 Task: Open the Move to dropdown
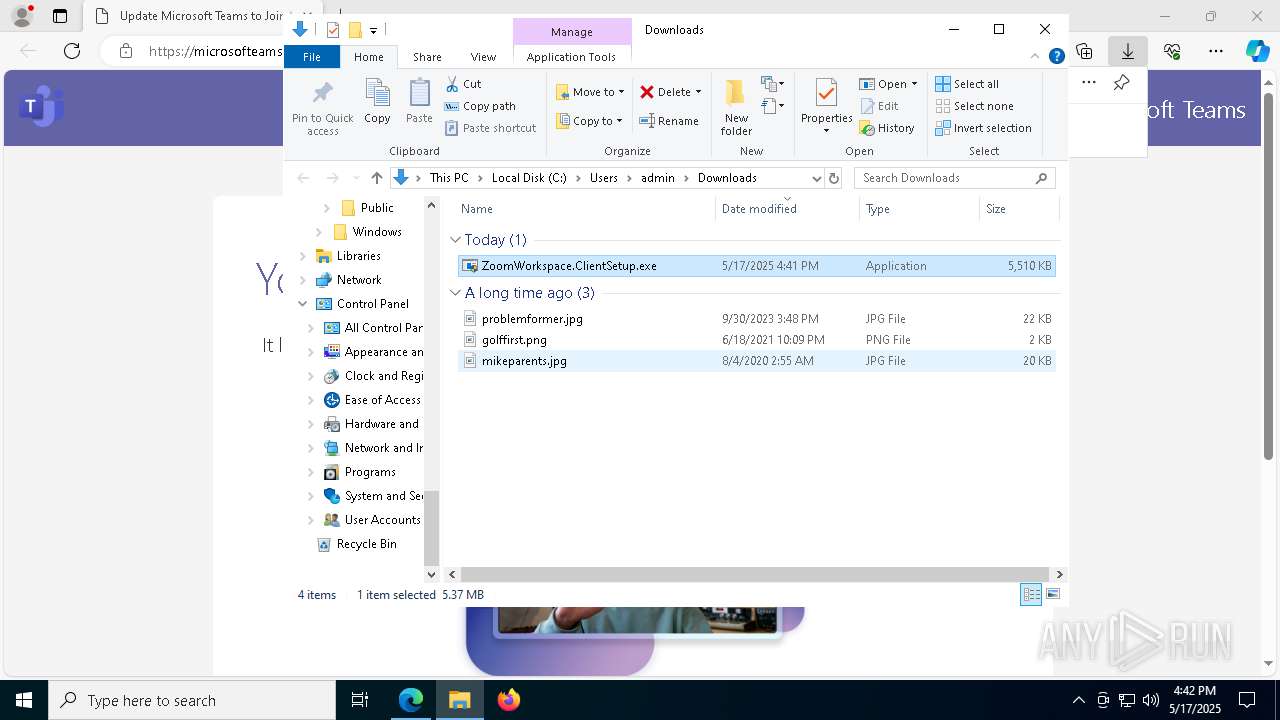point(590,92)
